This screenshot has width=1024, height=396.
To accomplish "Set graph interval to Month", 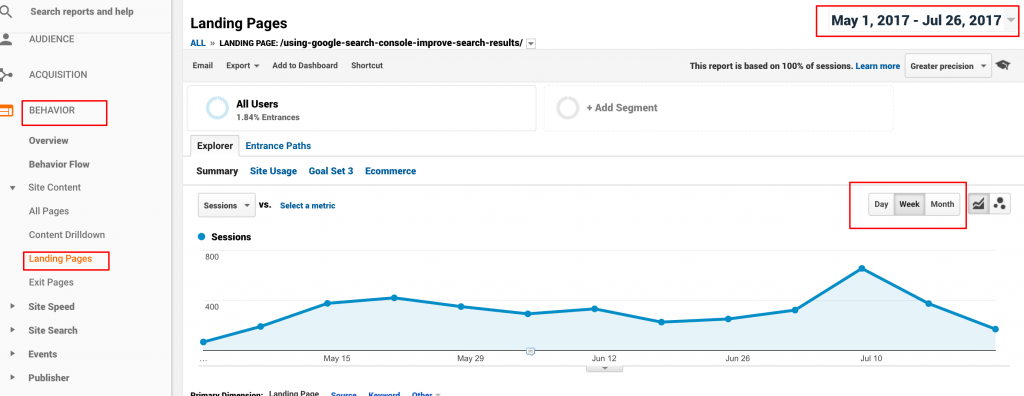I will tap(942, 205).
